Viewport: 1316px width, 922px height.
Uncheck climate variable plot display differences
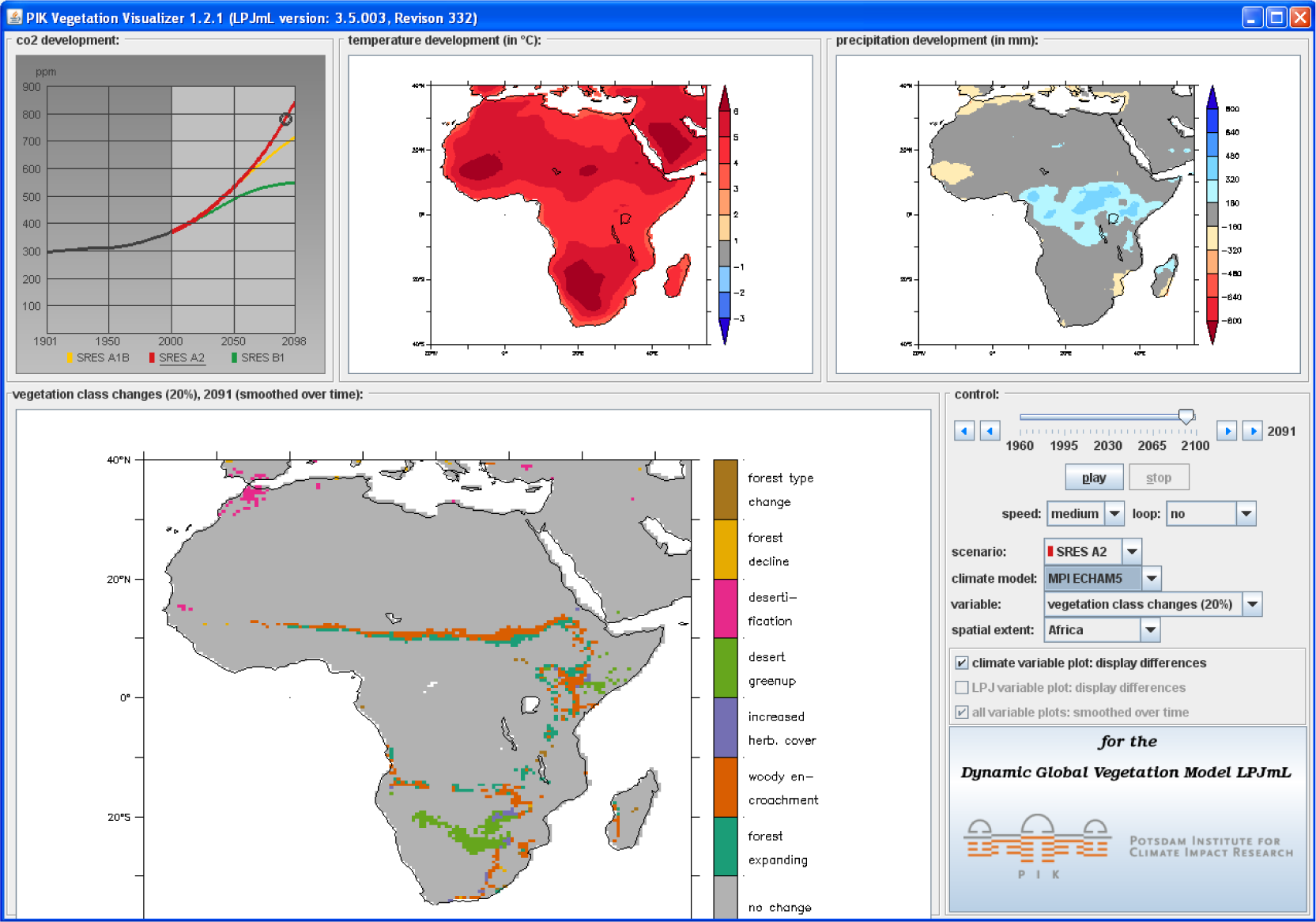(x=962, y=663)
